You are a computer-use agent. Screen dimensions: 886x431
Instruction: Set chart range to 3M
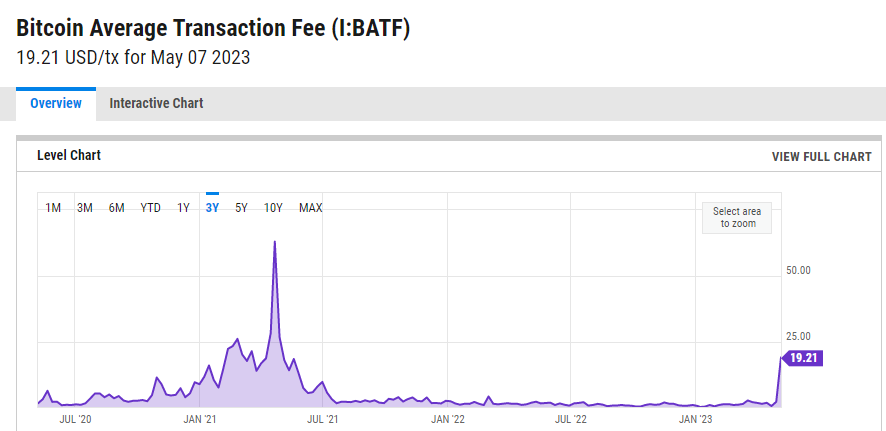click(85, 208)
